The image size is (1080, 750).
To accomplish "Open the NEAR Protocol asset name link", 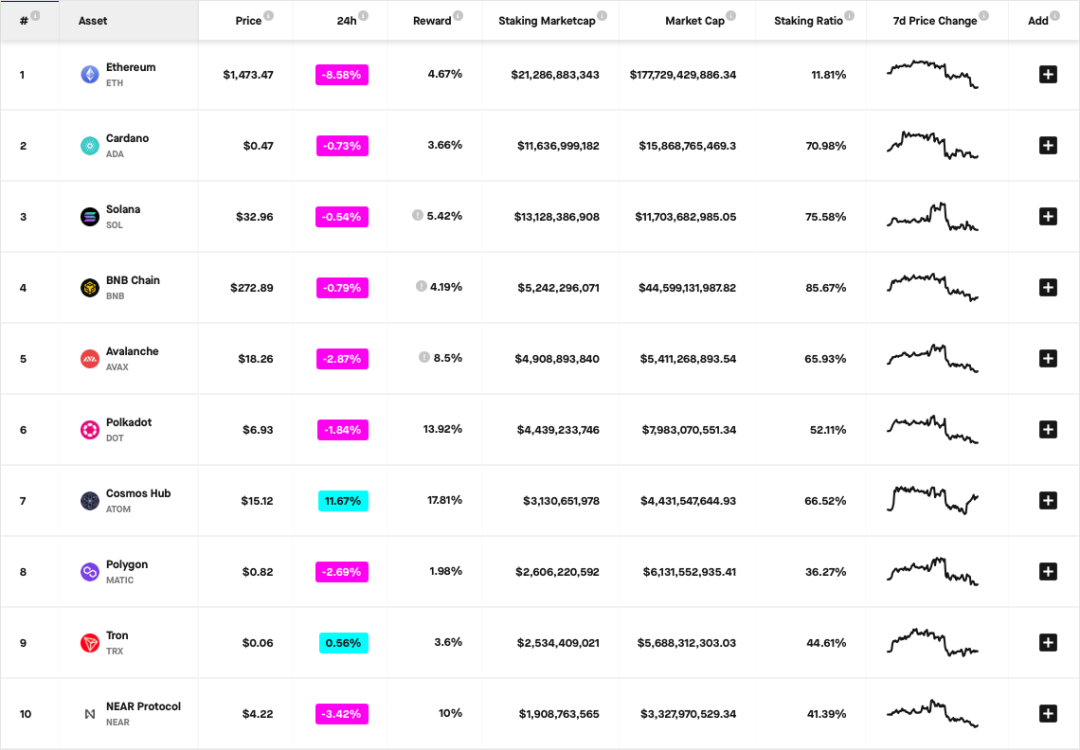I will coord(143,706).
